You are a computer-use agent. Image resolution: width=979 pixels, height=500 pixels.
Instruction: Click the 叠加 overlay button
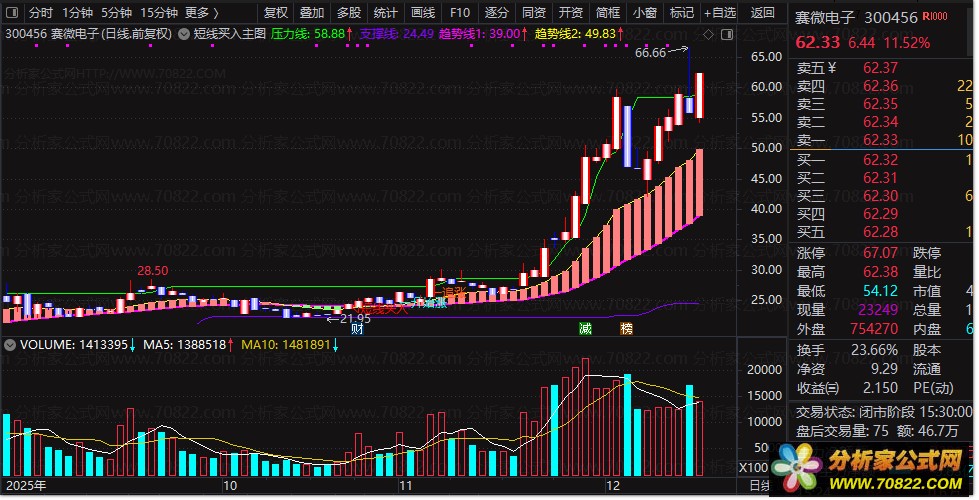(312, 12)
